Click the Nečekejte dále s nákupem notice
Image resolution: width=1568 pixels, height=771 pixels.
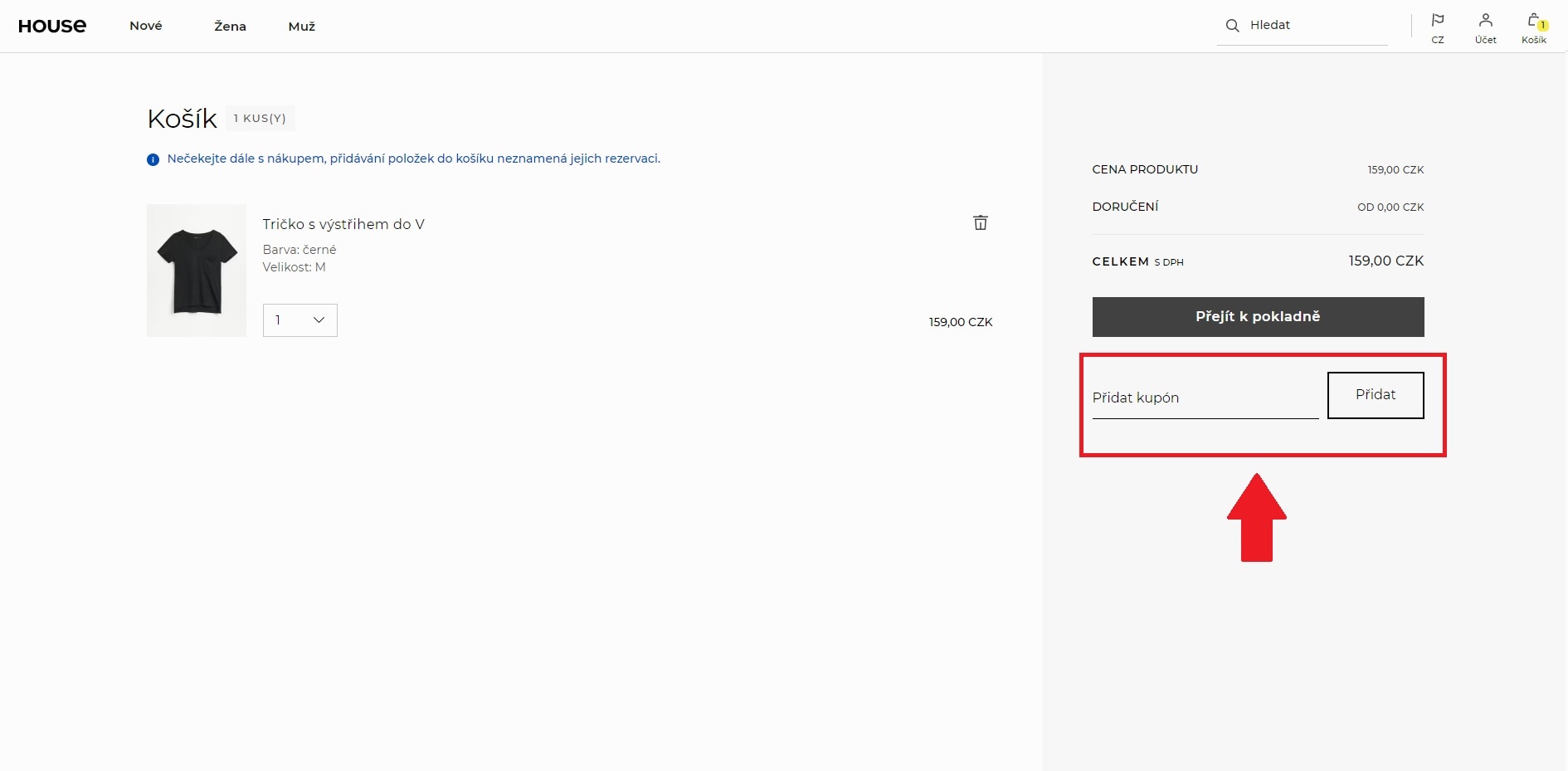click(413, 159)
